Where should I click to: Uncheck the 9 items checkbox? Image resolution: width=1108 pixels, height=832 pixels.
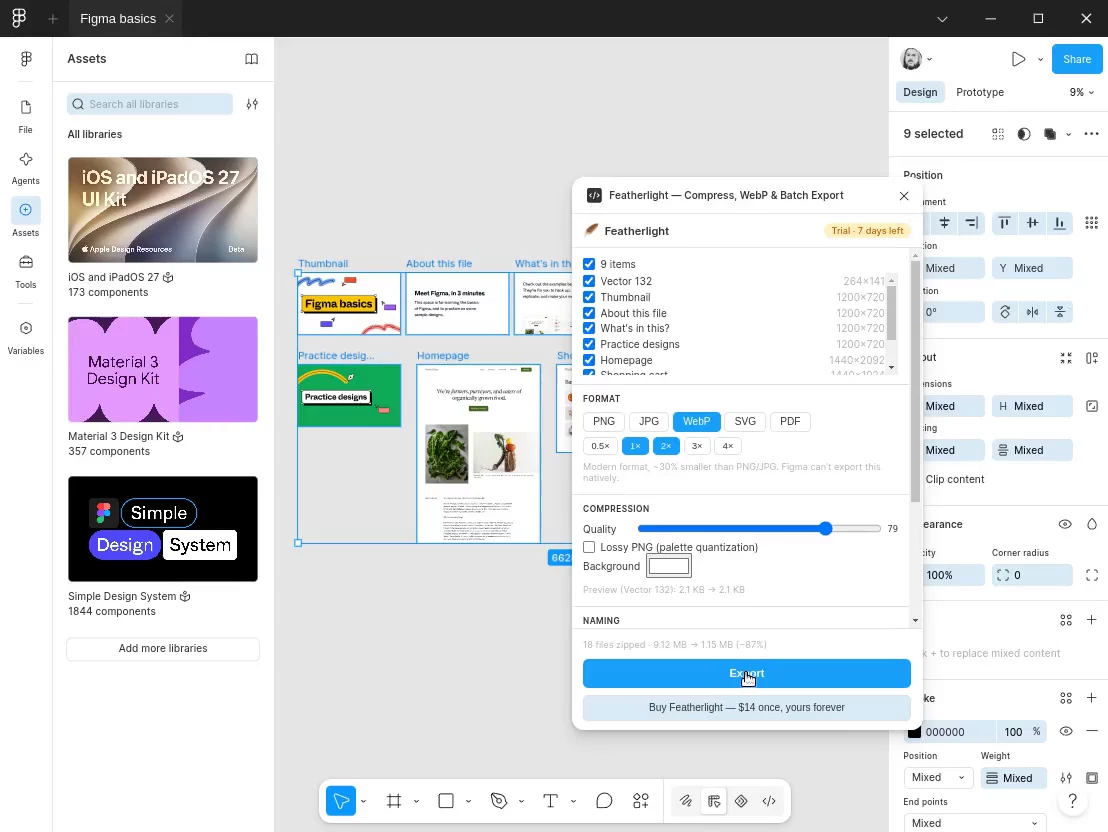589,264
